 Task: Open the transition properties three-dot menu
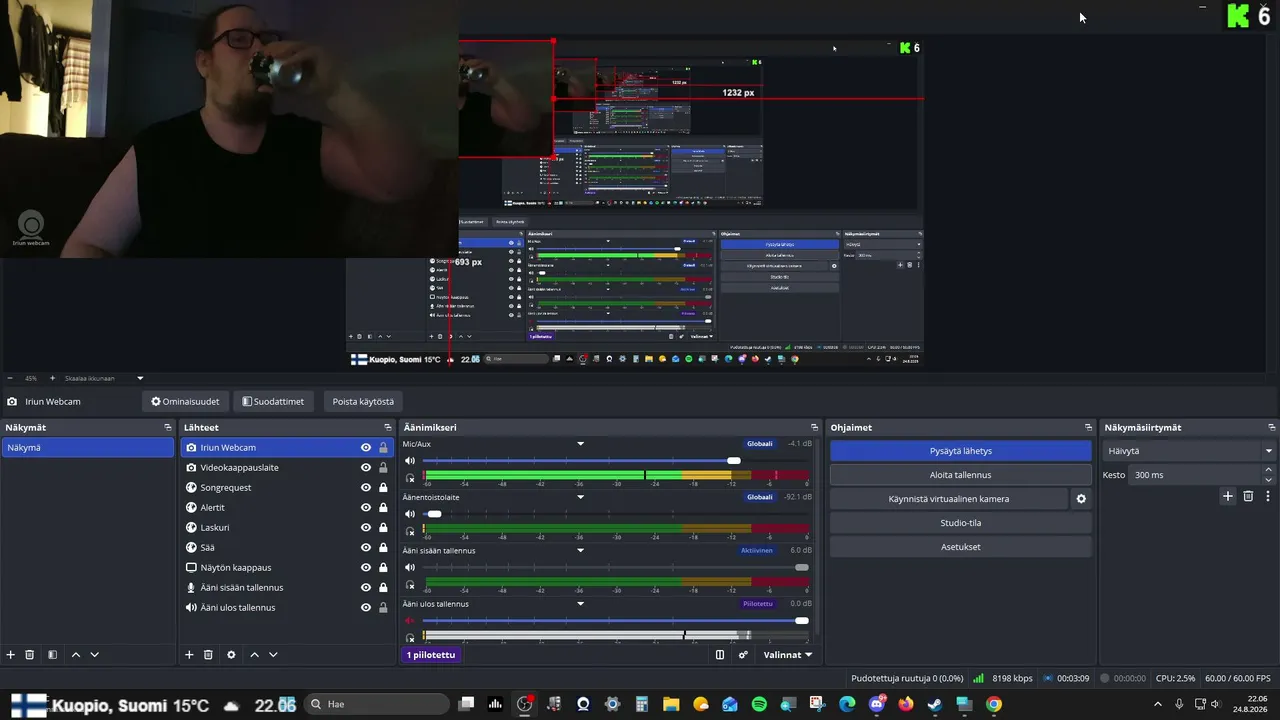1267,496
